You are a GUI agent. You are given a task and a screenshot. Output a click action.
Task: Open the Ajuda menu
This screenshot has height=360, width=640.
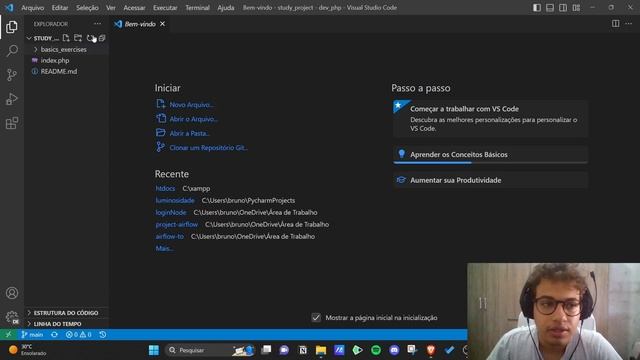click(x=226, y=8)
